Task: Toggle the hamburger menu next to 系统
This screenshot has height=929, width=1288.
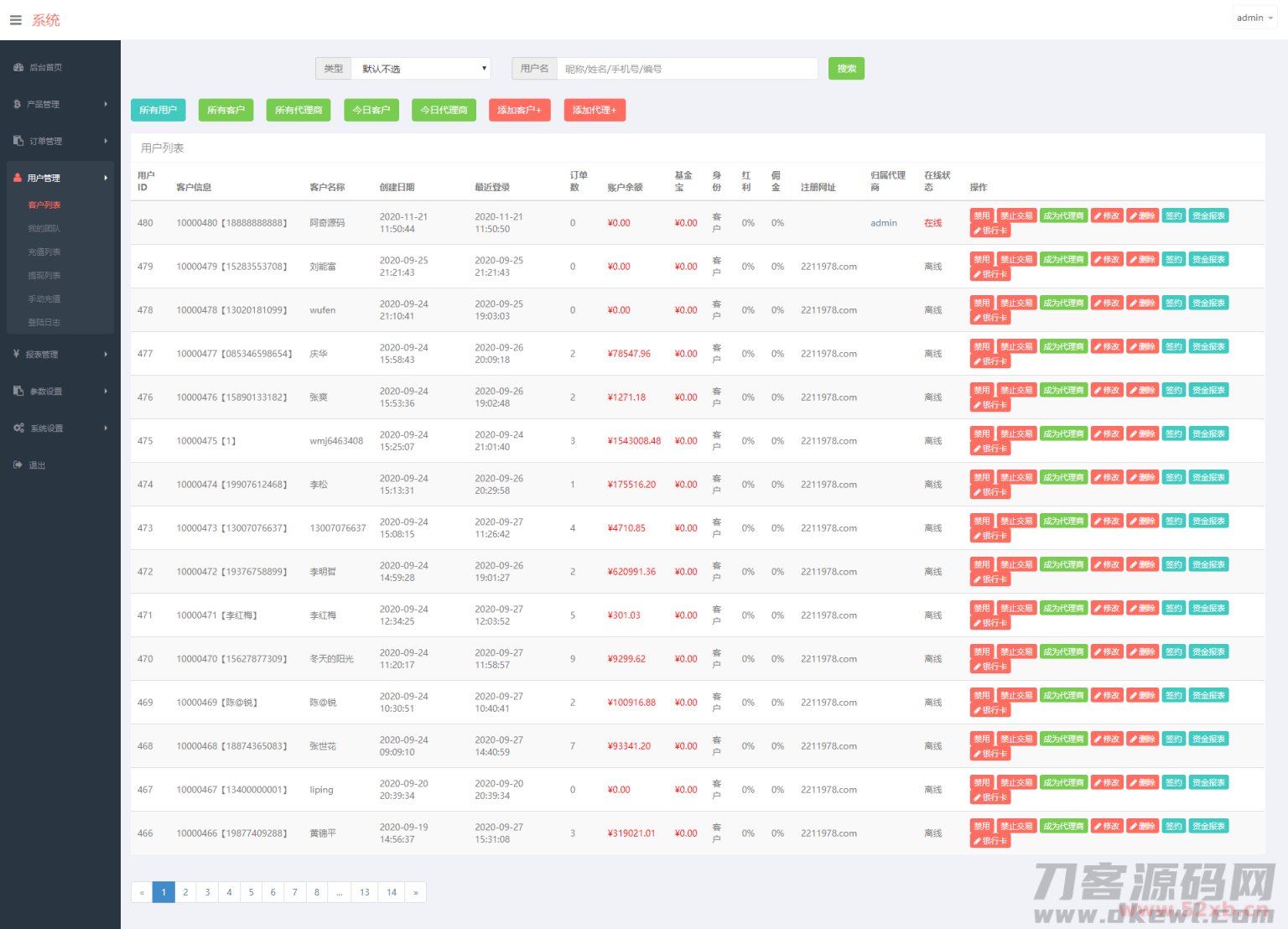Action: [15, 20]
